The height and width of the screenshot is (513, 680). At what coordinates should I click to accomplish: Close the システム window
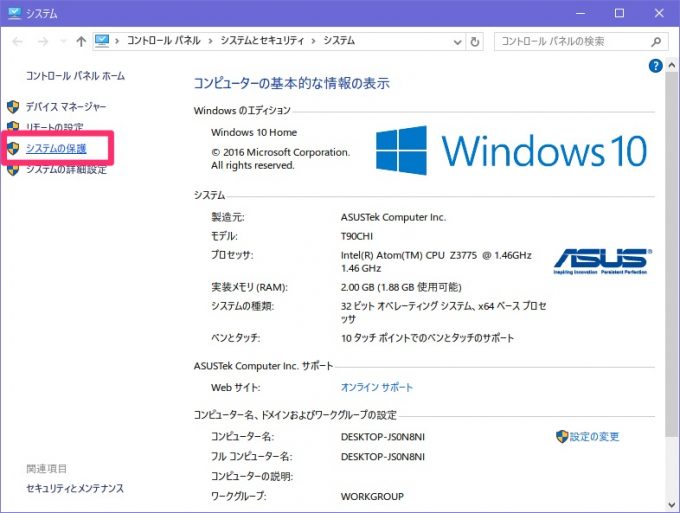[659, 13]
